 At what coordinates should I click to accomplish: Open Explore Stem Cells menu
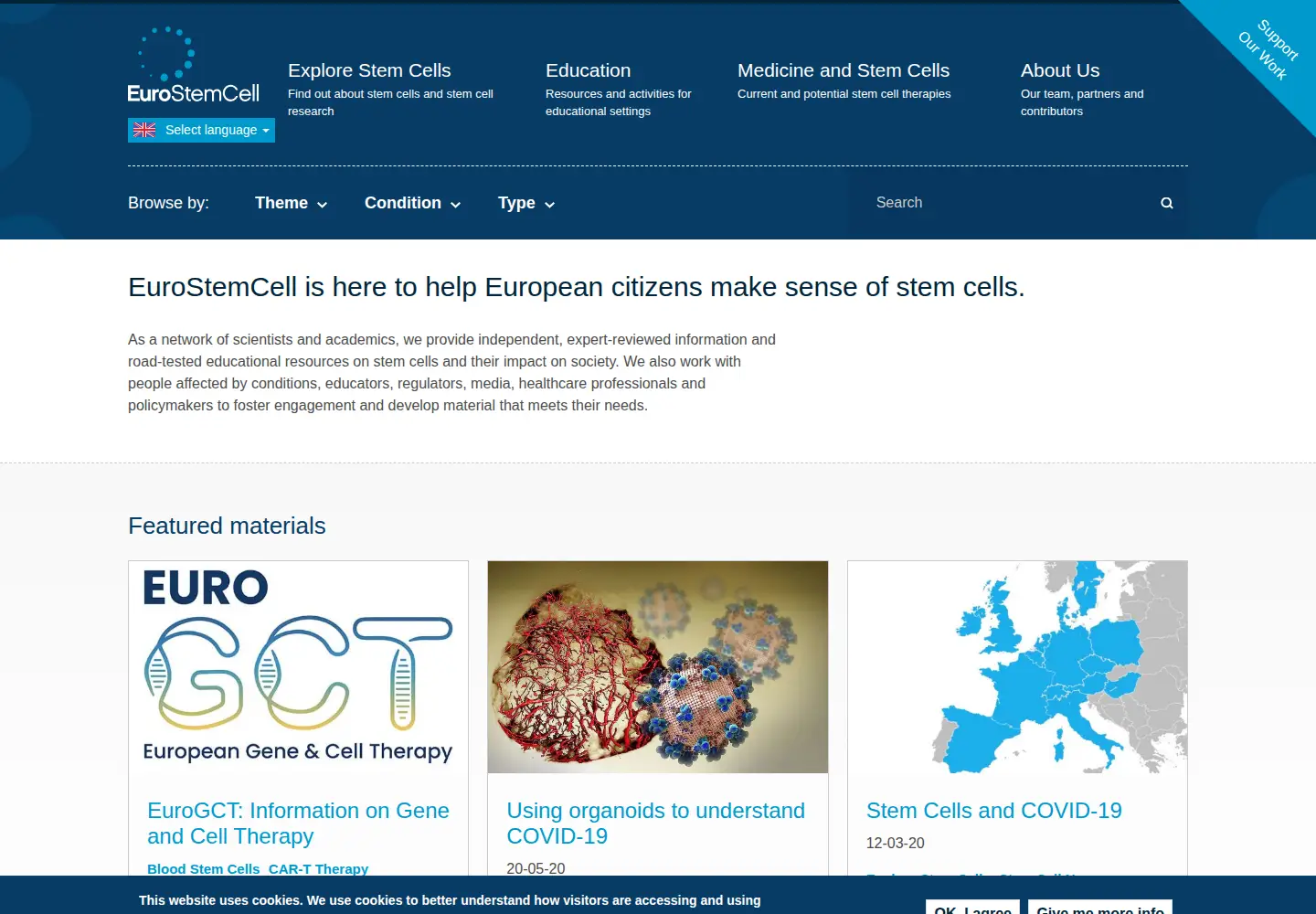pos(369,70)
